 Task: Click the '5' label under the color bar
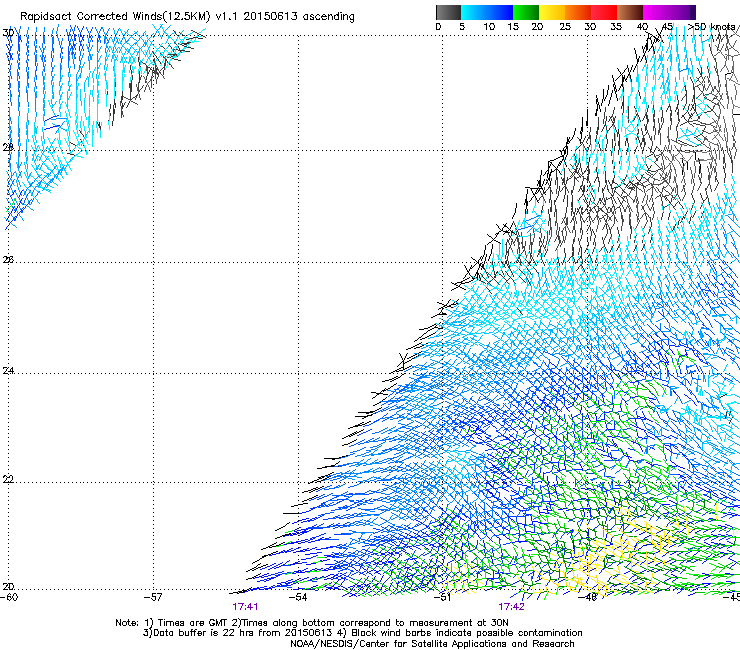462,27
